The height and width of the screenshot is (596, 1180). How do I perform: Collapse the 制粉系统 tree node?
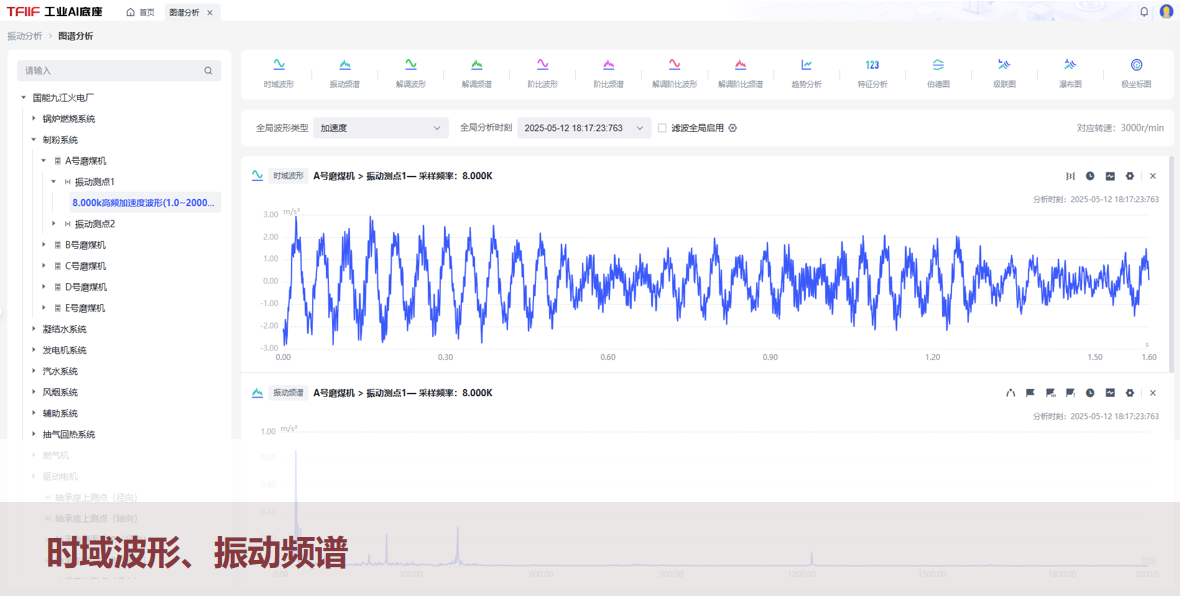(33, 140)
